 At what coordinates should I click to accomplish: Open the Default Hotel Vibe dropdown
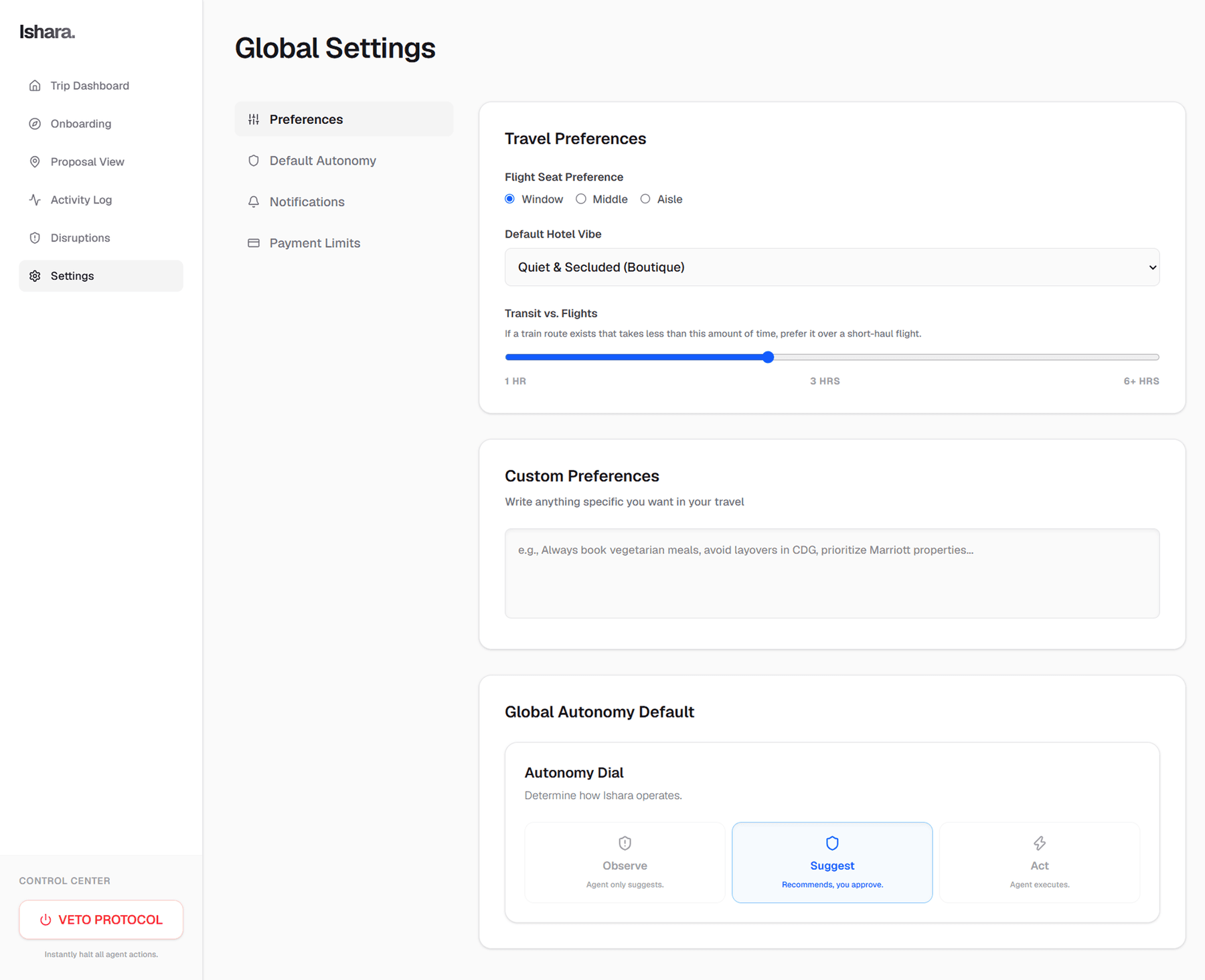point(832,267)
